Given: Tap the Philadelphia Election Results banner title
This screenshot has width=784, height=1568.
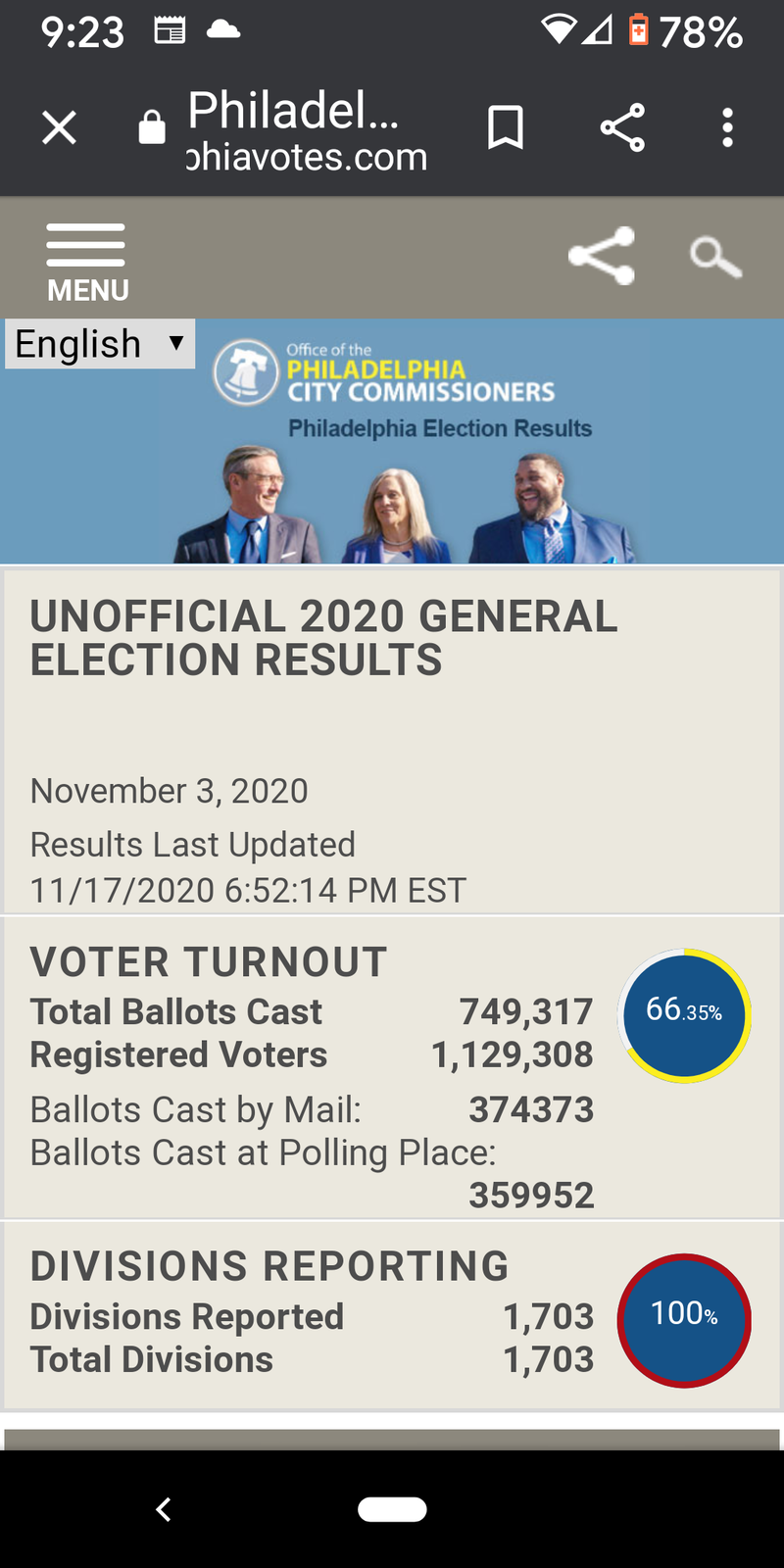Looking at the screenshot, I should click(440, 428).
